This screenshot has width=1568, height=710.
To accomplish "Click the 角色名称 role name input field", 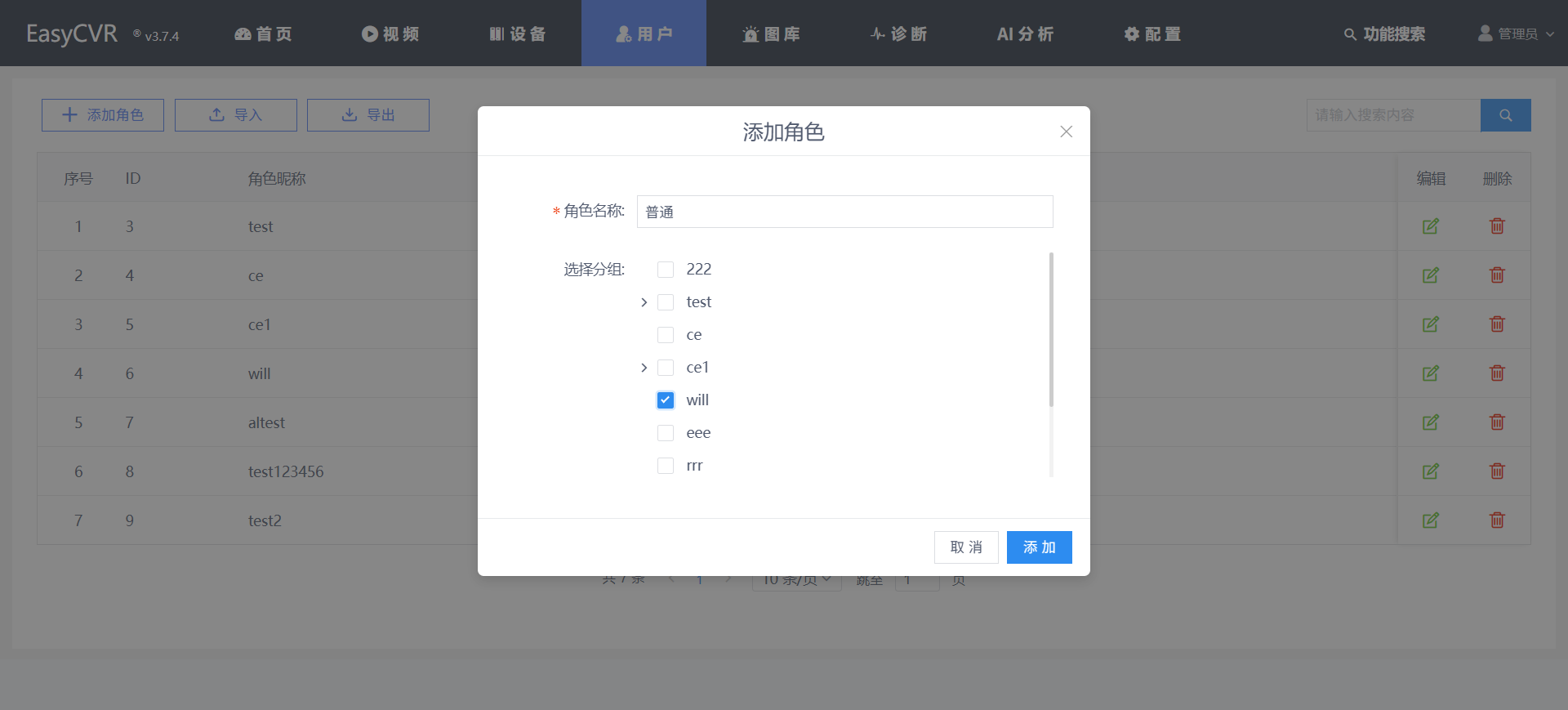I will (x=844, y=212).
